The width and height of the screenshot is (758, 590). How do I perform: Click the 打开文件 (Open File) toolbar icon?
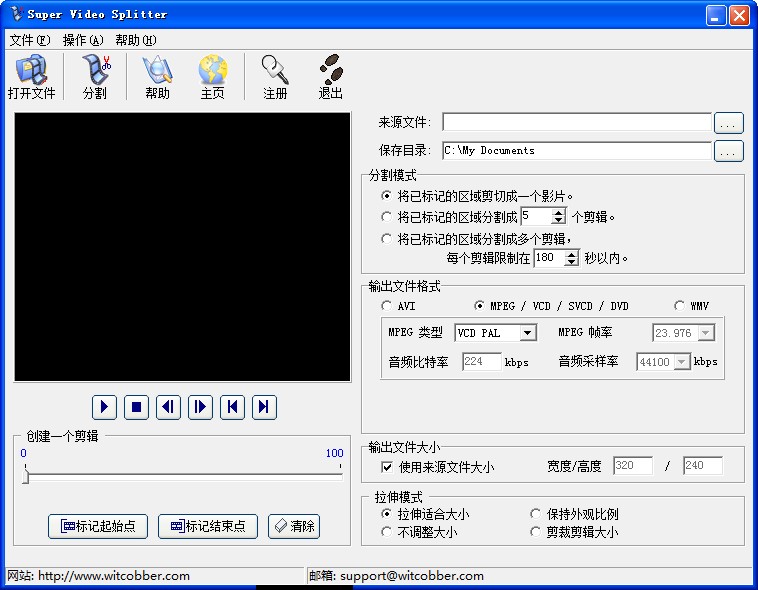pyautogui.click(x=31, y=77)
